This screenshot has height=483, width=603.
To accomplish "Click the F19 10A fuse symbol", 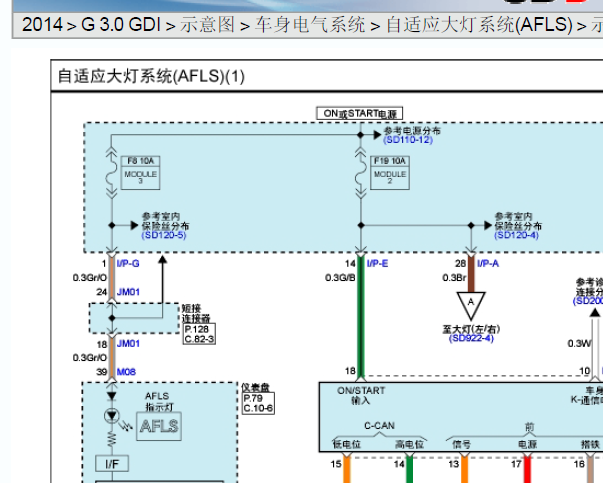I will [361, 173].
